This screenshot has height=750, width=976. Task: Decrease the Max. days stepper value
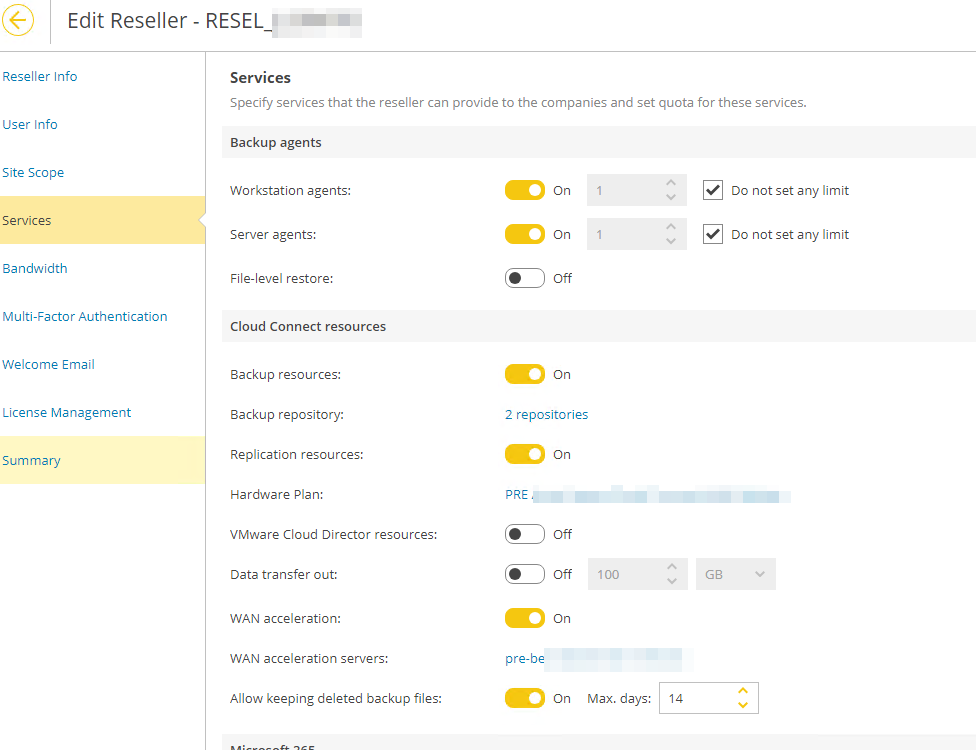pyautogui.click(x=742, y=705)
